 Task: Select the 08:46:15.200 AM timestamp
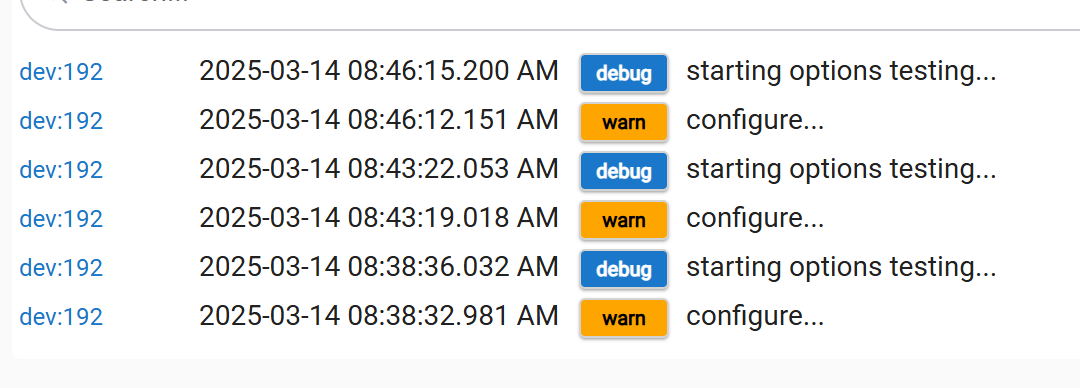[379, 71]
